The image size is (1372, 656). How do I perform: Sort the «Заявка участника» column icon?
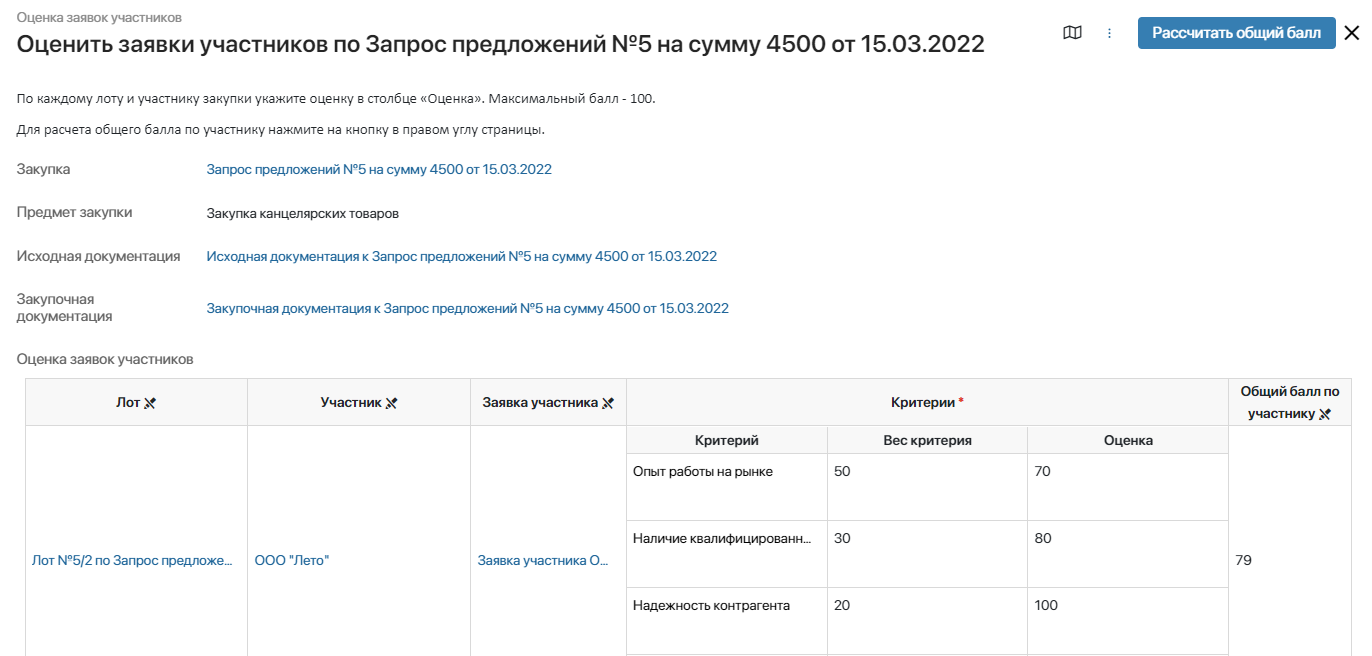tap(610, 402)
